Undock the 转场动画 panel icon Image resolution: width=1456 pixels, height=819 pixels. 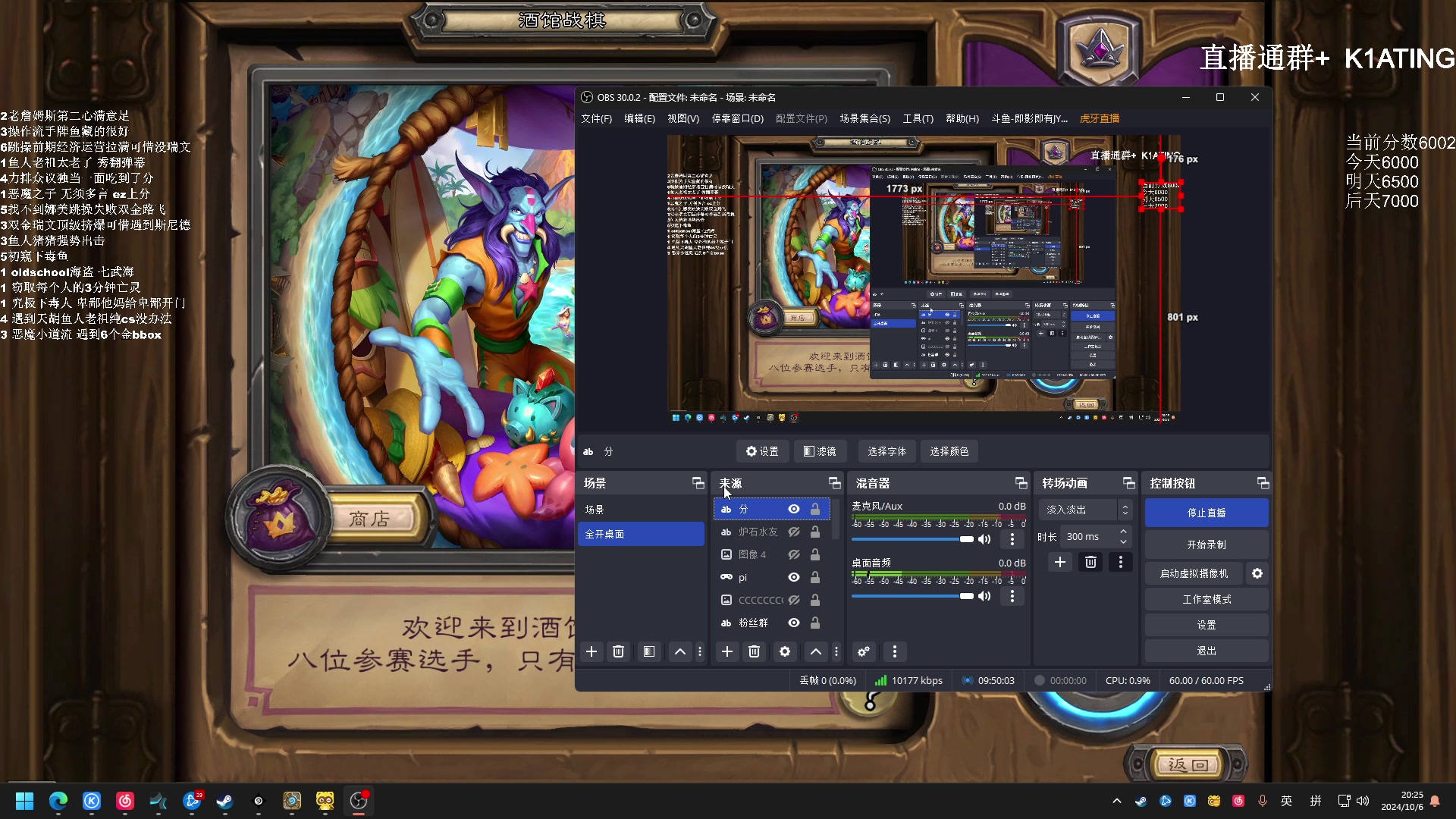[x=1128, y=483]
